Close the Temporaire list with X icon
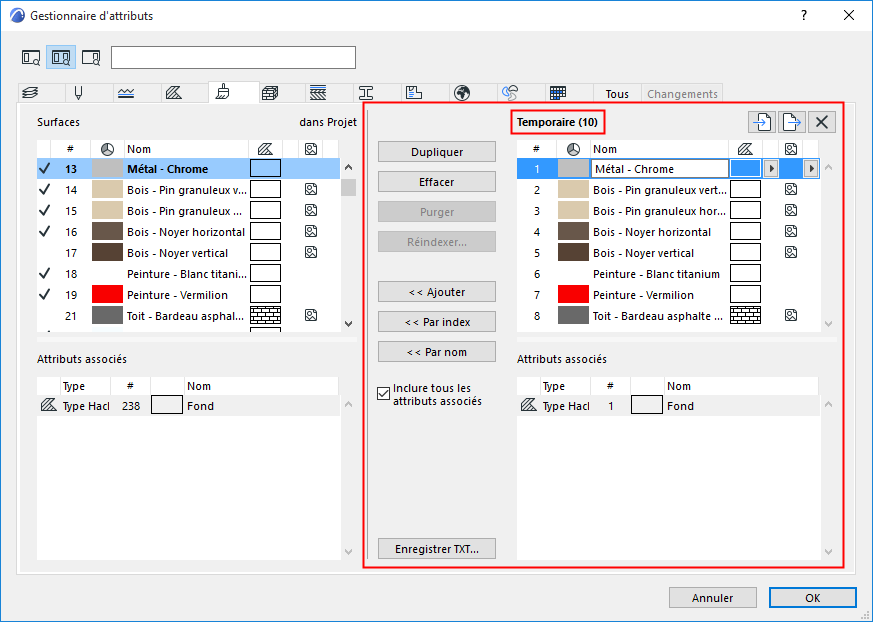This screenshot has height=622, width=873. coord(822,122)
